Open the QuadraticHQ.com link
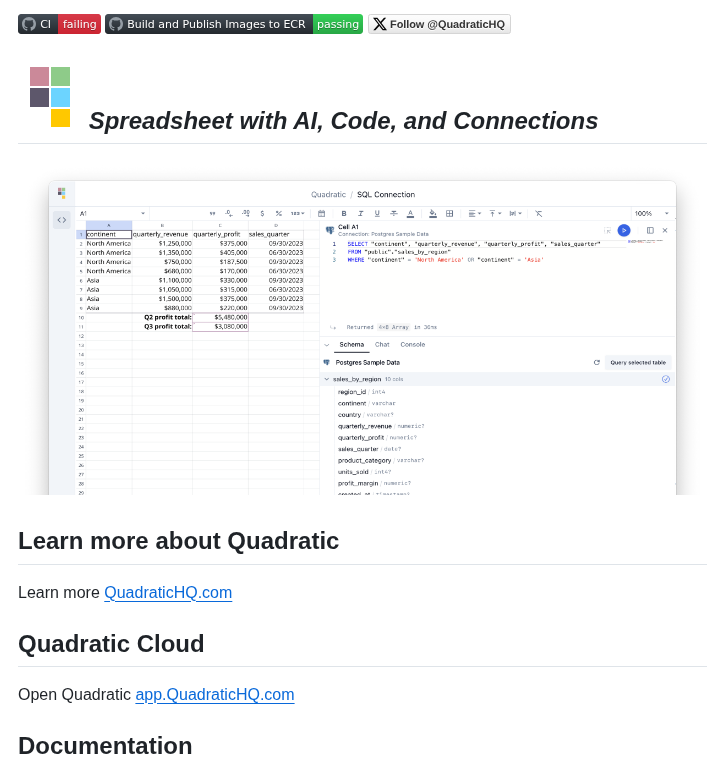716x768 pixels. (168, 592)
